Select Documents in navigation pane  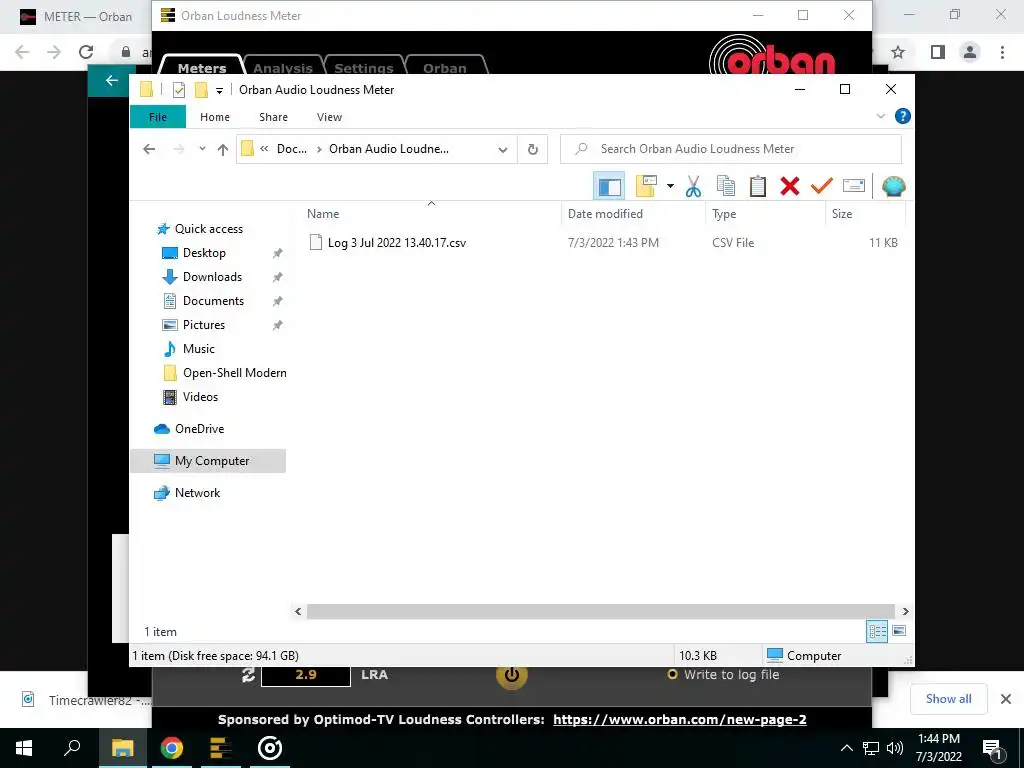[213, 301]
